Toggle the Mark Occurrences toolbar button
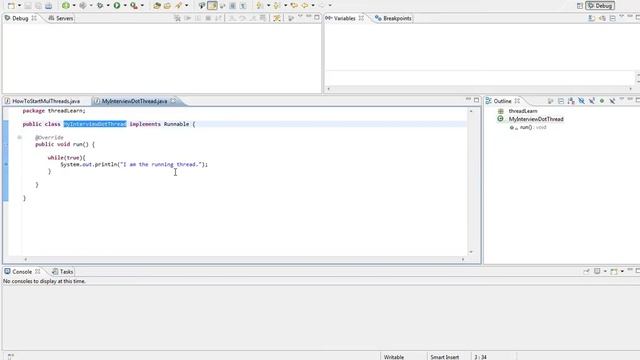The width and height of the screenshot is (640, 360). [212, 6]
